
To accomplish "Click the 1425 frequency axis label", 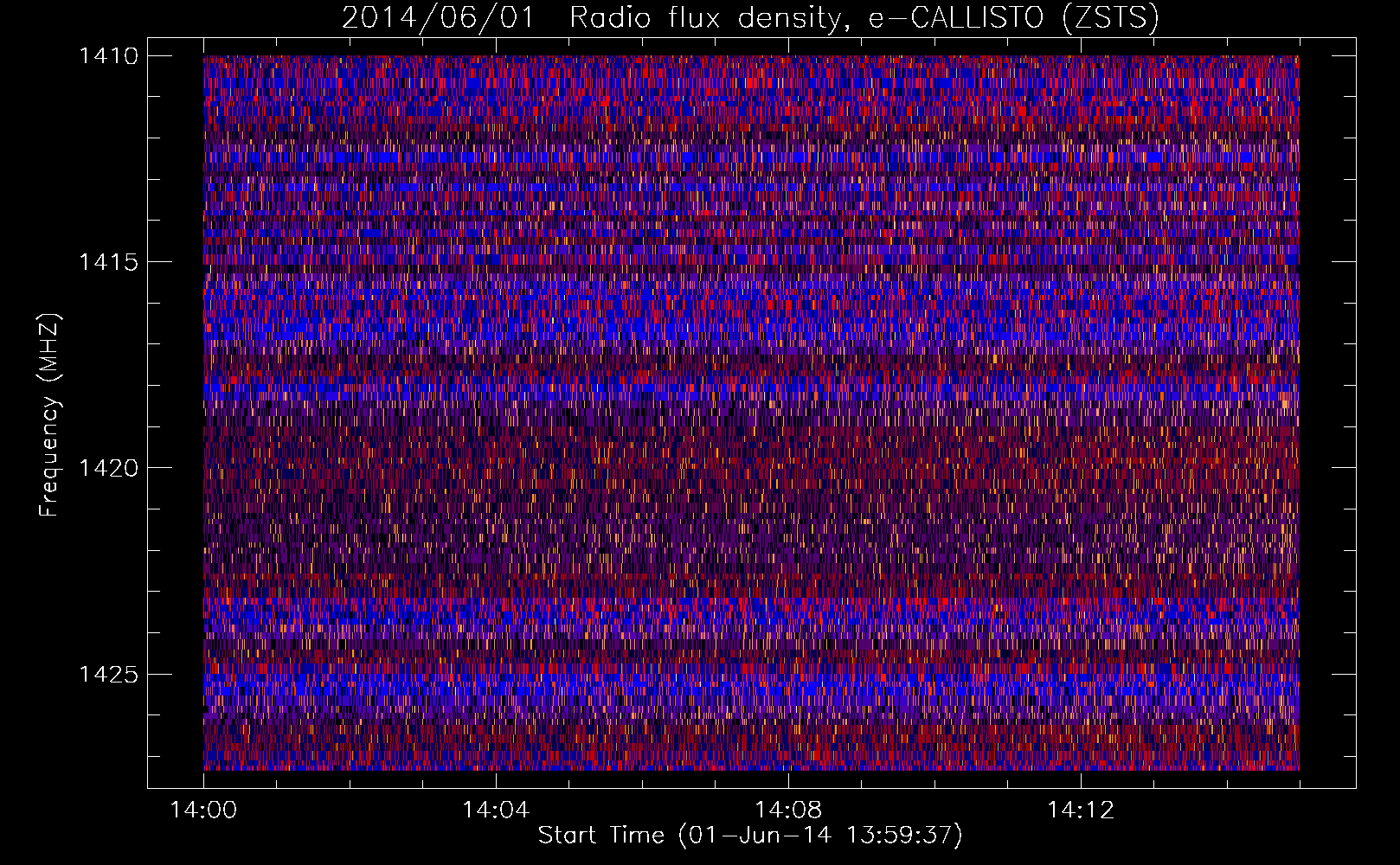I will 108,674.
